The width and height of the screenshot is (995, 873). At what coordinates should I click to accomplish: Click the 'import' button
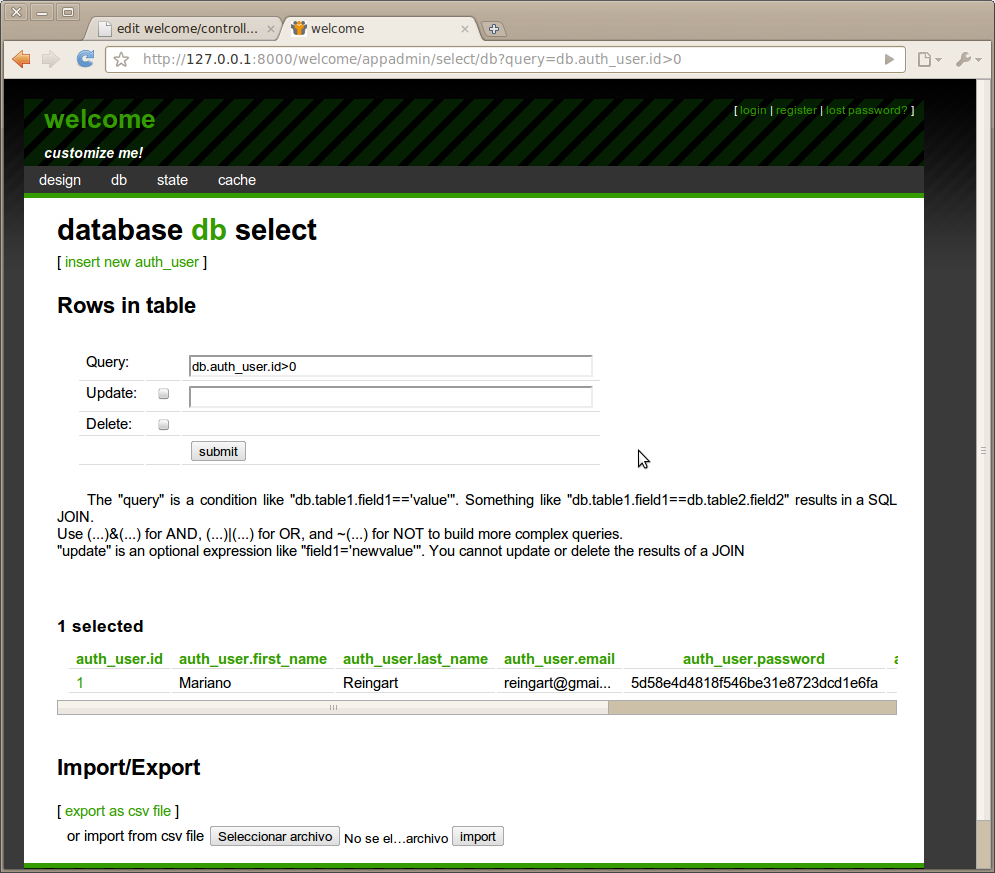tap(478, 837)
